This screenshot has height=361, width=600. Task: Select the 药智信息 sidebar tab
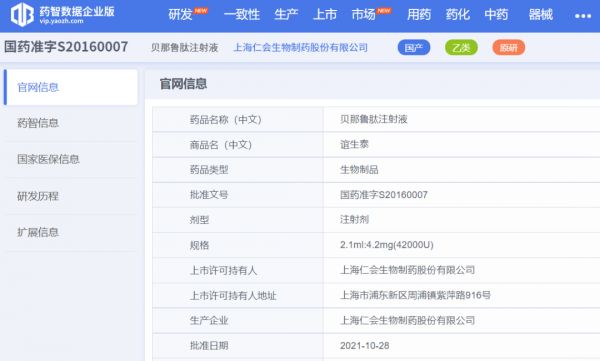tap(71, 123)
